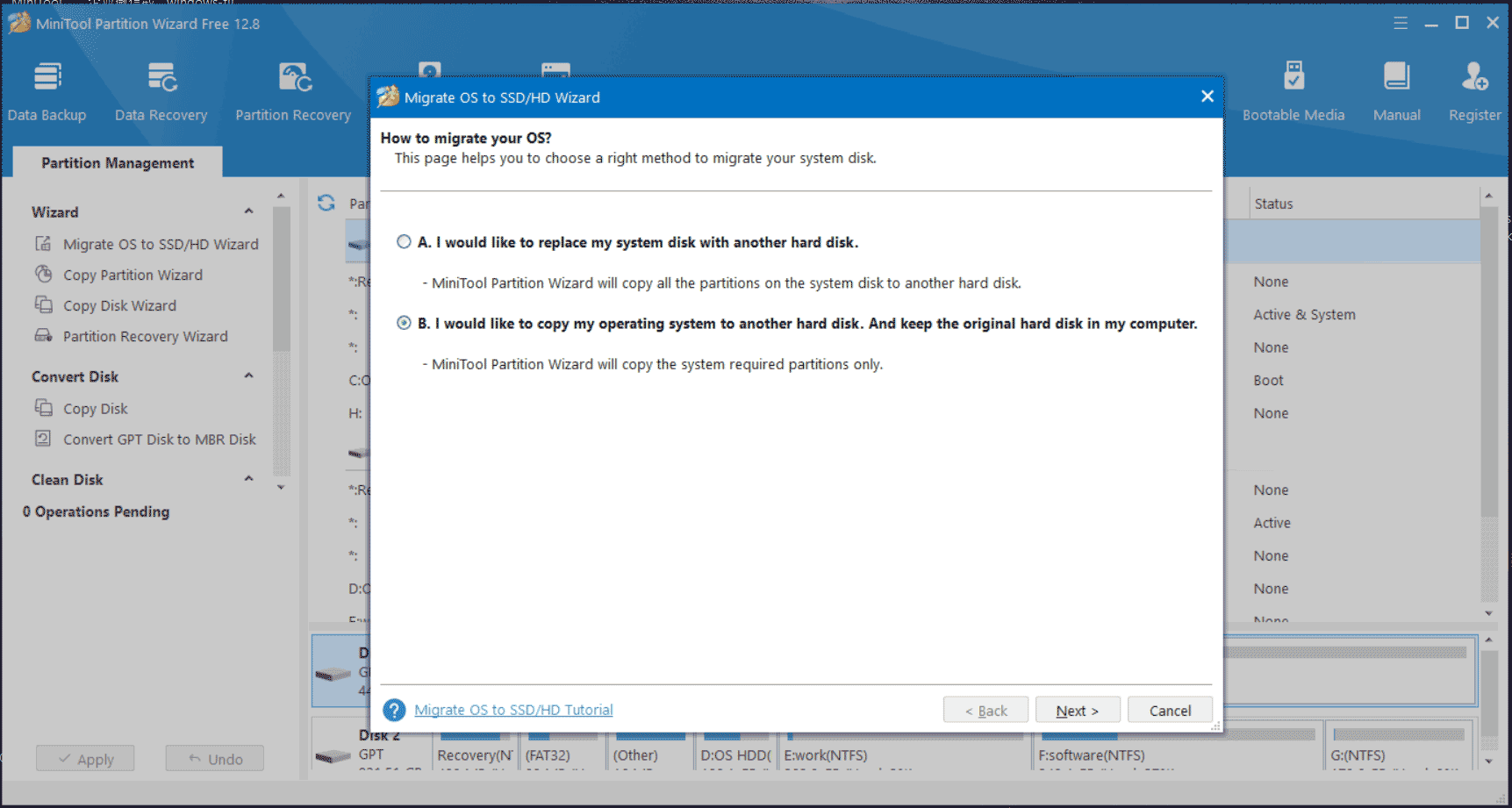The image size is (1512, 808).
Task: Cancel the migrate wizard
Action: [x=1170, y=711]
